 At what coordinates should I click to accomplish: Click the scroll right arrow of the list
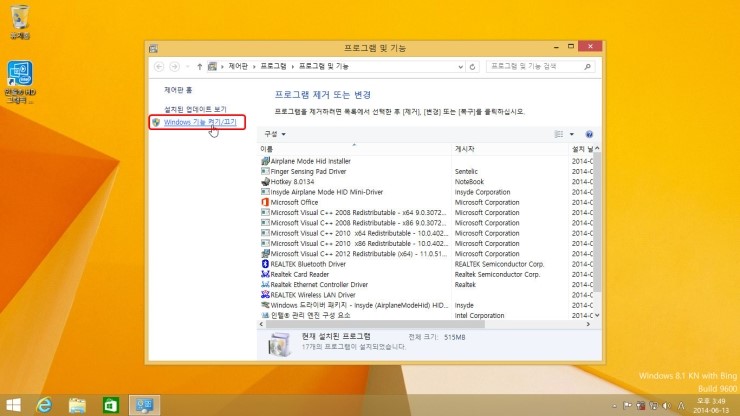coord(588,324)
